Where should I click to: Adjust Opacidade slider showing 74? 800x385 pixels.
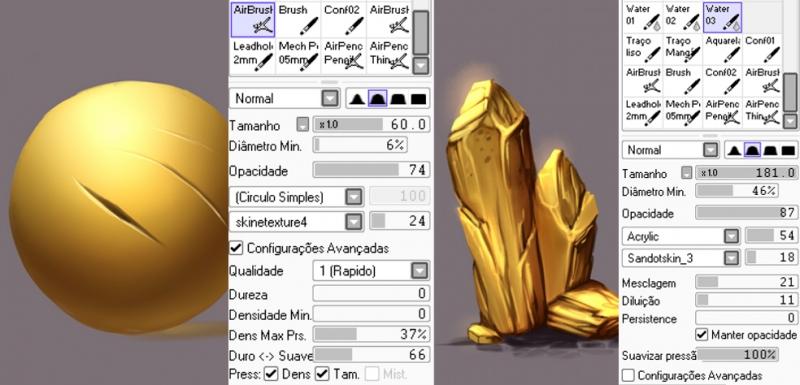[x=371, y=170]
